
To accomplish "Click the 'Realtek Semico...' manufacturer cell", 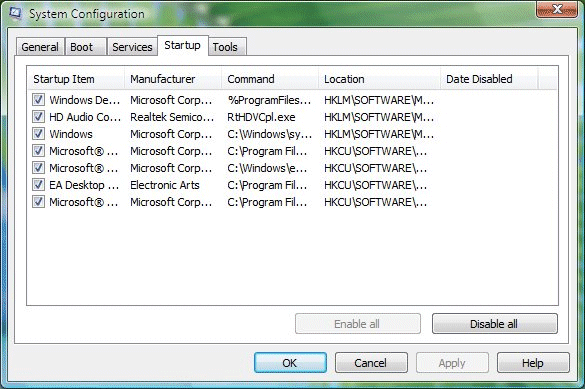I will (x=172, y=117).
